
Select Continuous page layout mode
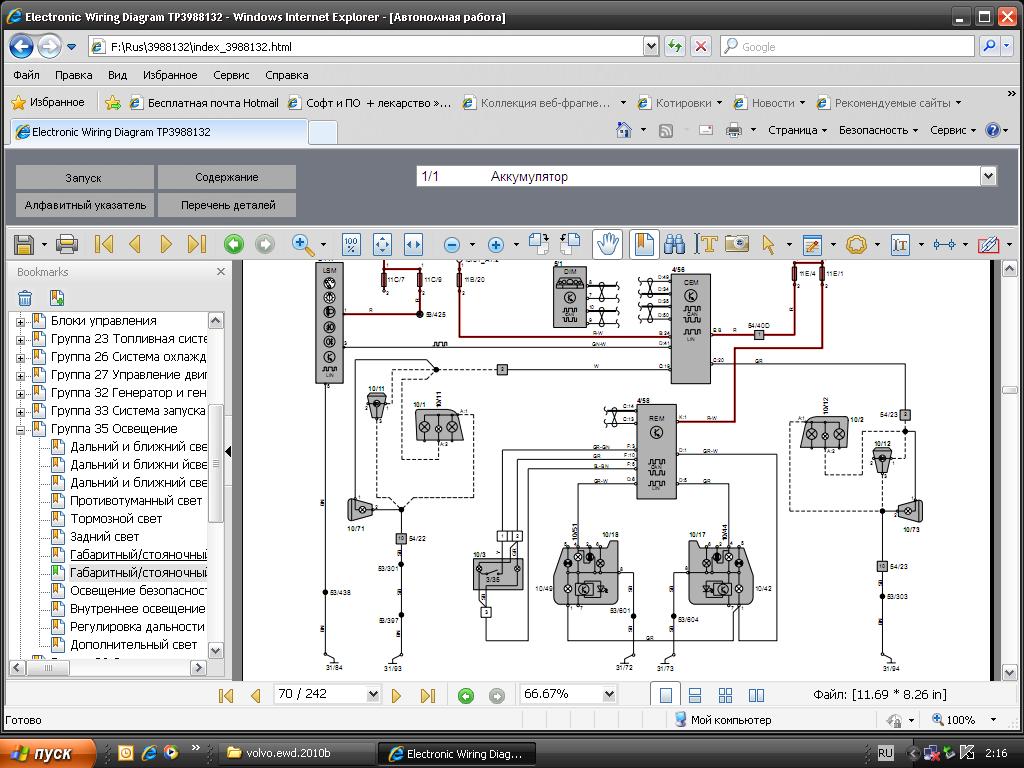[695, 695]
